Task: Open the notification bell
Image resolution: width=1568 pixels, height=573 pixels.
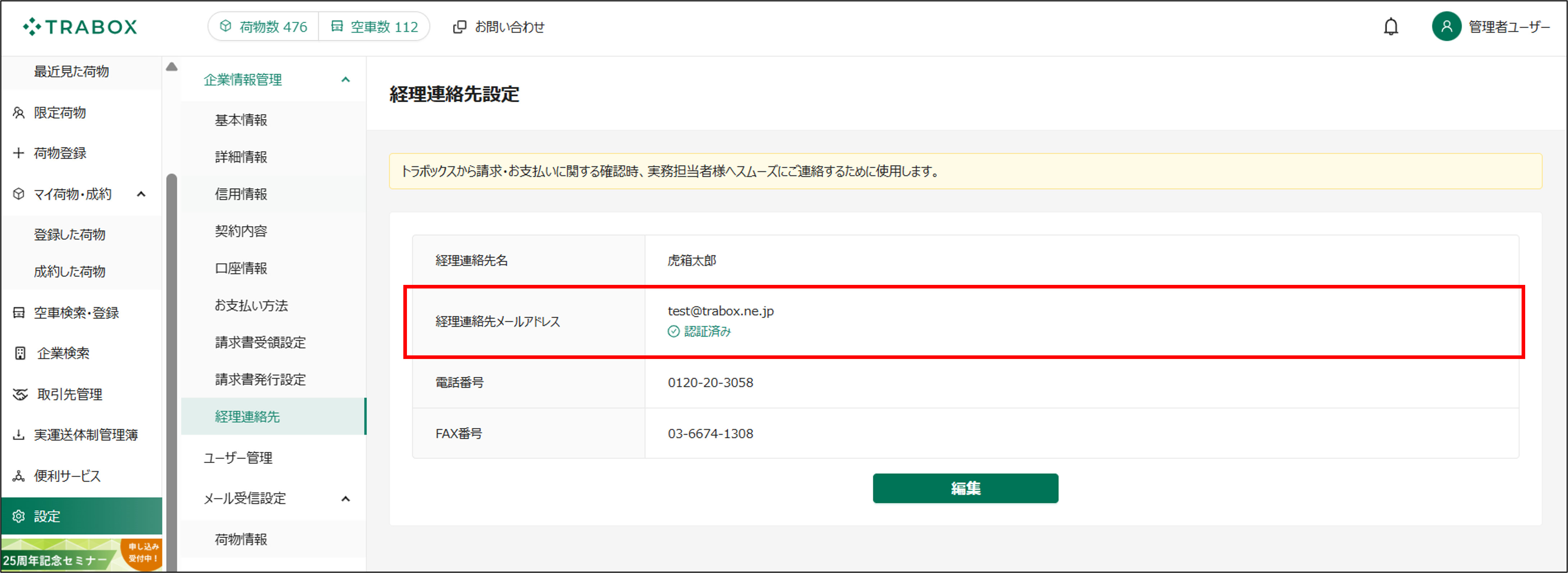Action: pos(1391,27)
